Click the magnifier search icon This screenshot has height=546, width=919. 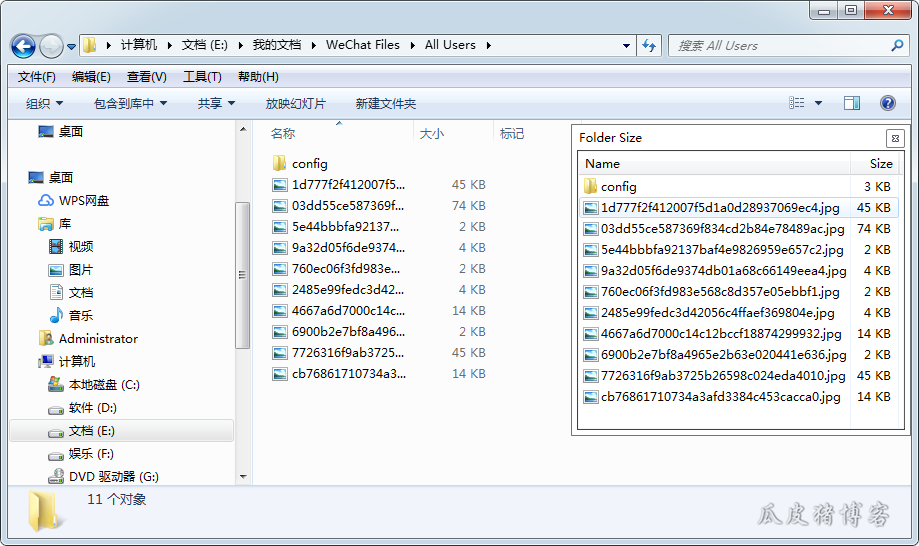tap(897, 45)
